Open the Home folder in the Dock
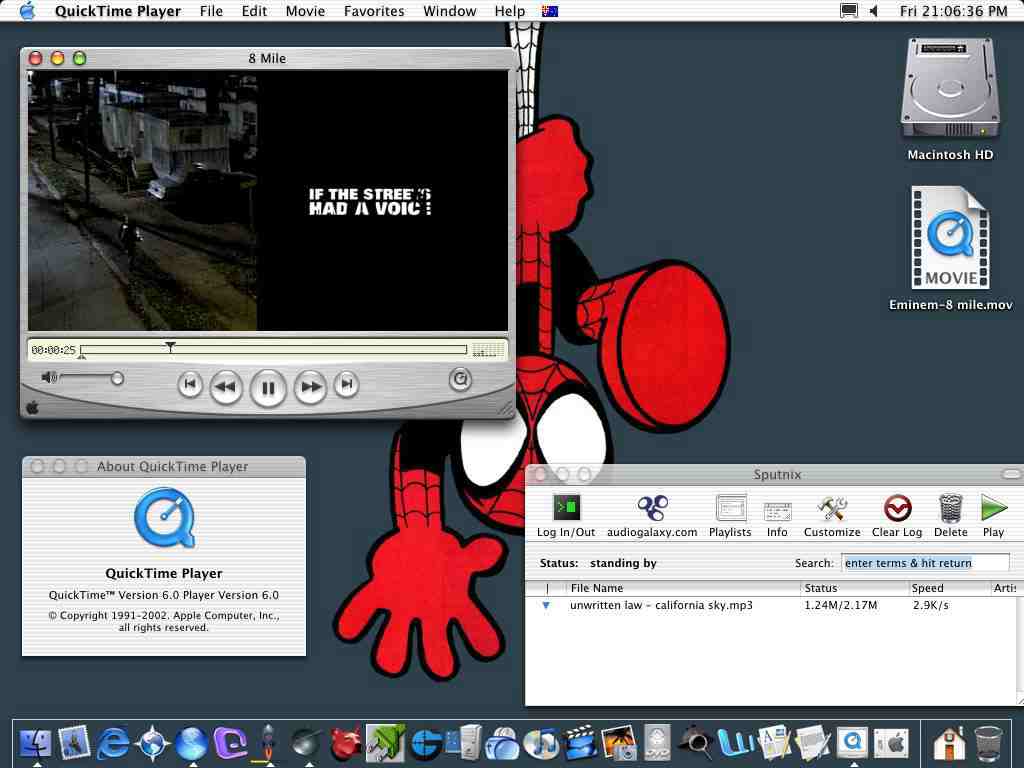Viewport: 1024px width, 768px height. (949, 743)
